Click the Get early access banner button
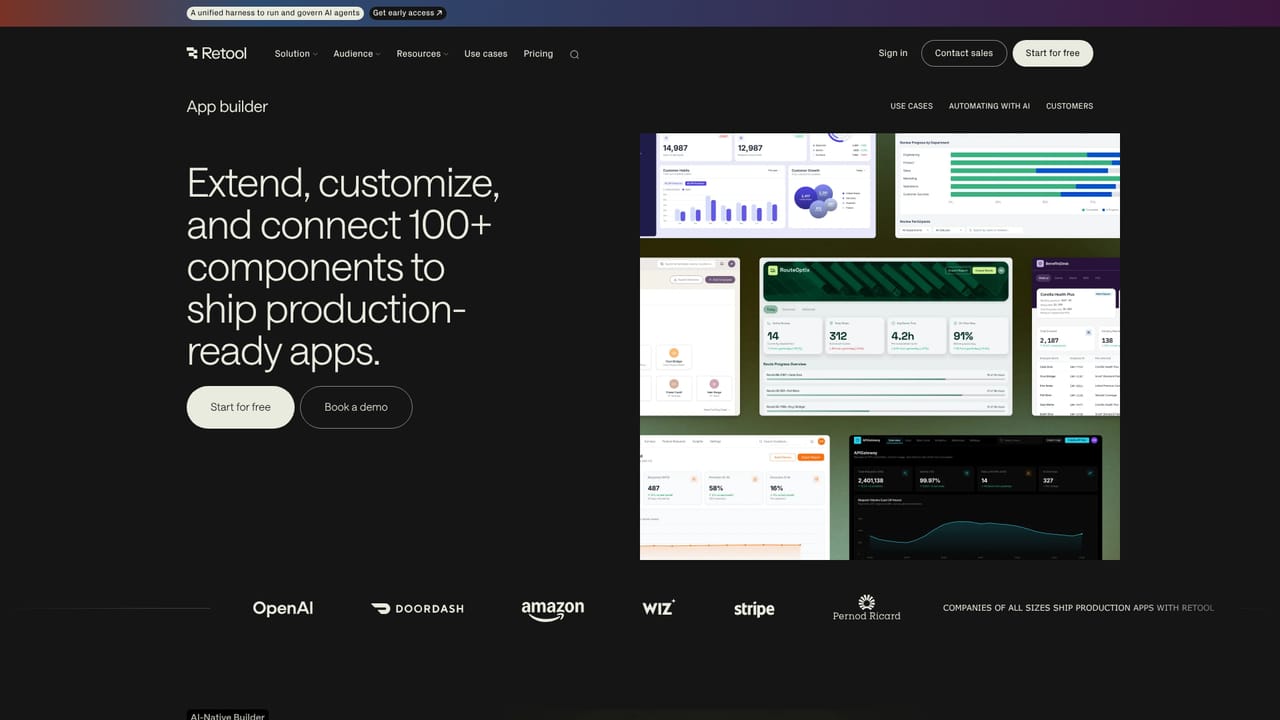Screen dimensions: 1280x720 tap(408, 13)
